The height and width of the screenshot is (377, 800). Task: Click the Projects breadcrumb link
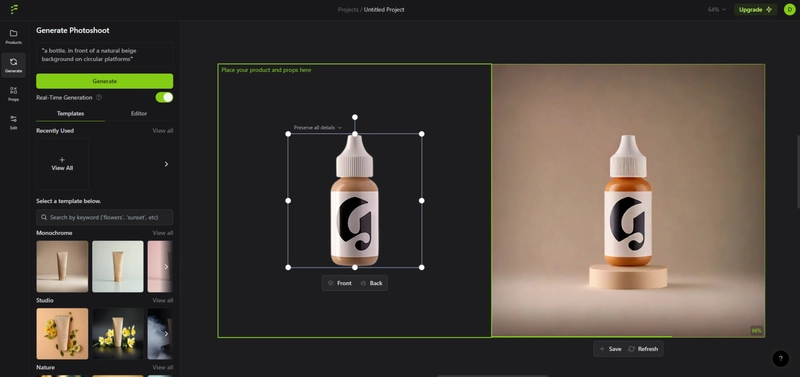pos(348,10)
